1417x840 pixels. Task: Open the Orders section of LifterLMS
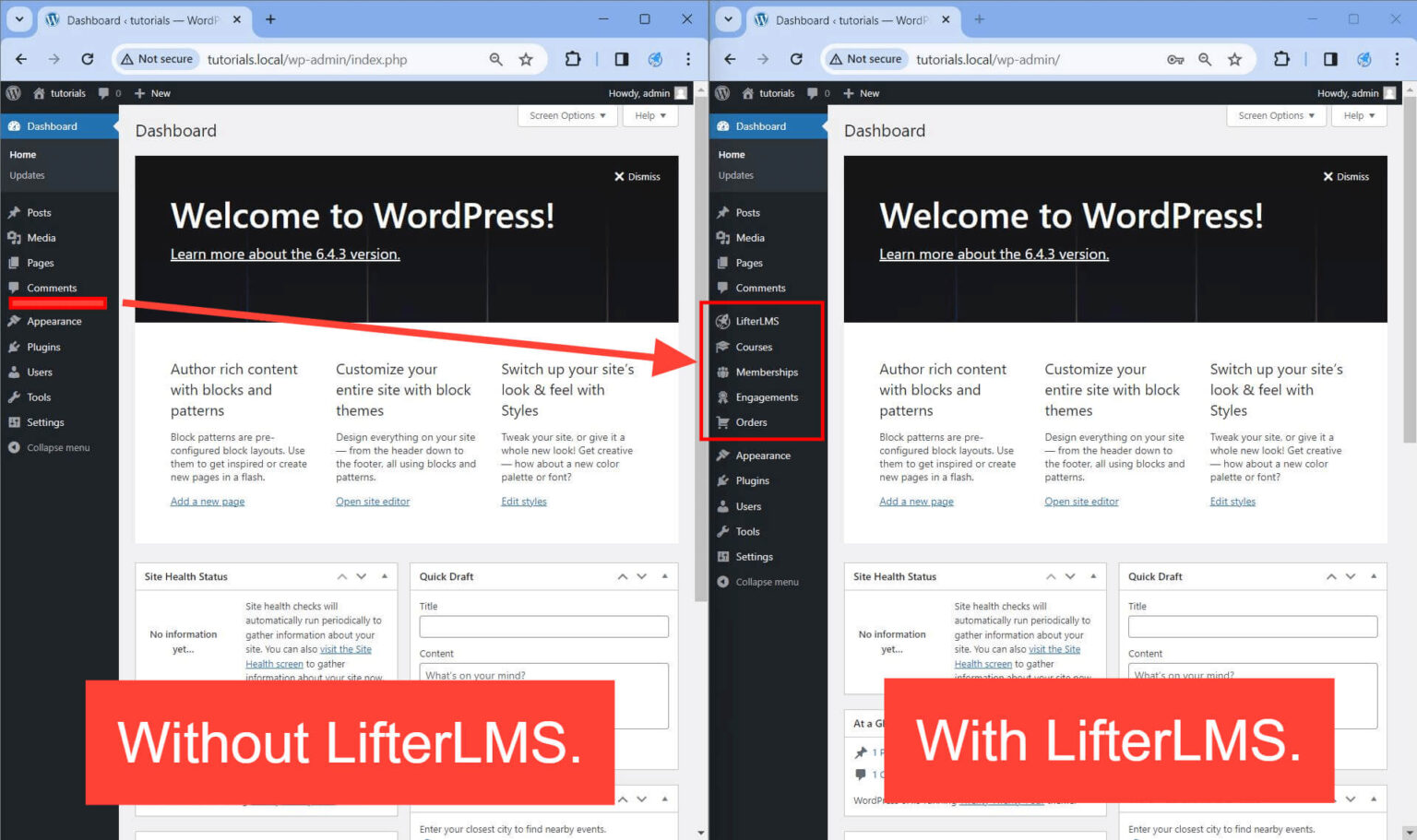point(753,422)
